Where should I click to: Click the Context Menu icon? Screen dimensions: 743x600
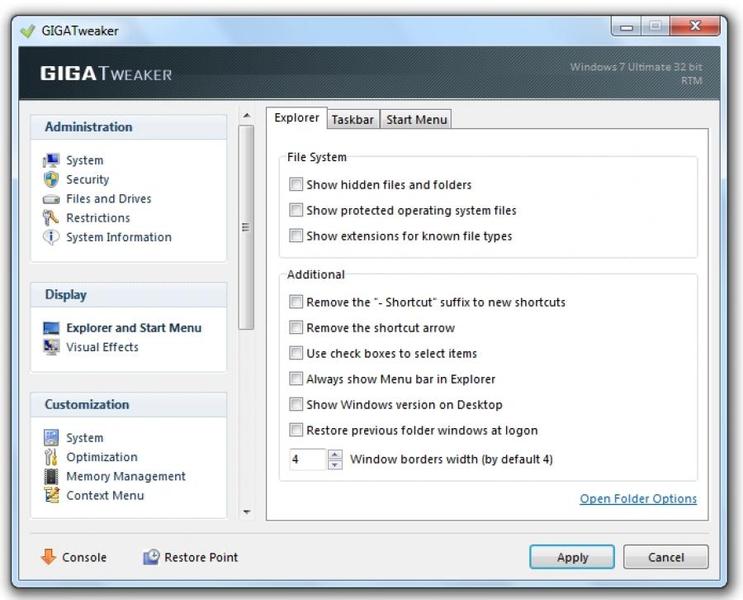[x=51, y=495]
